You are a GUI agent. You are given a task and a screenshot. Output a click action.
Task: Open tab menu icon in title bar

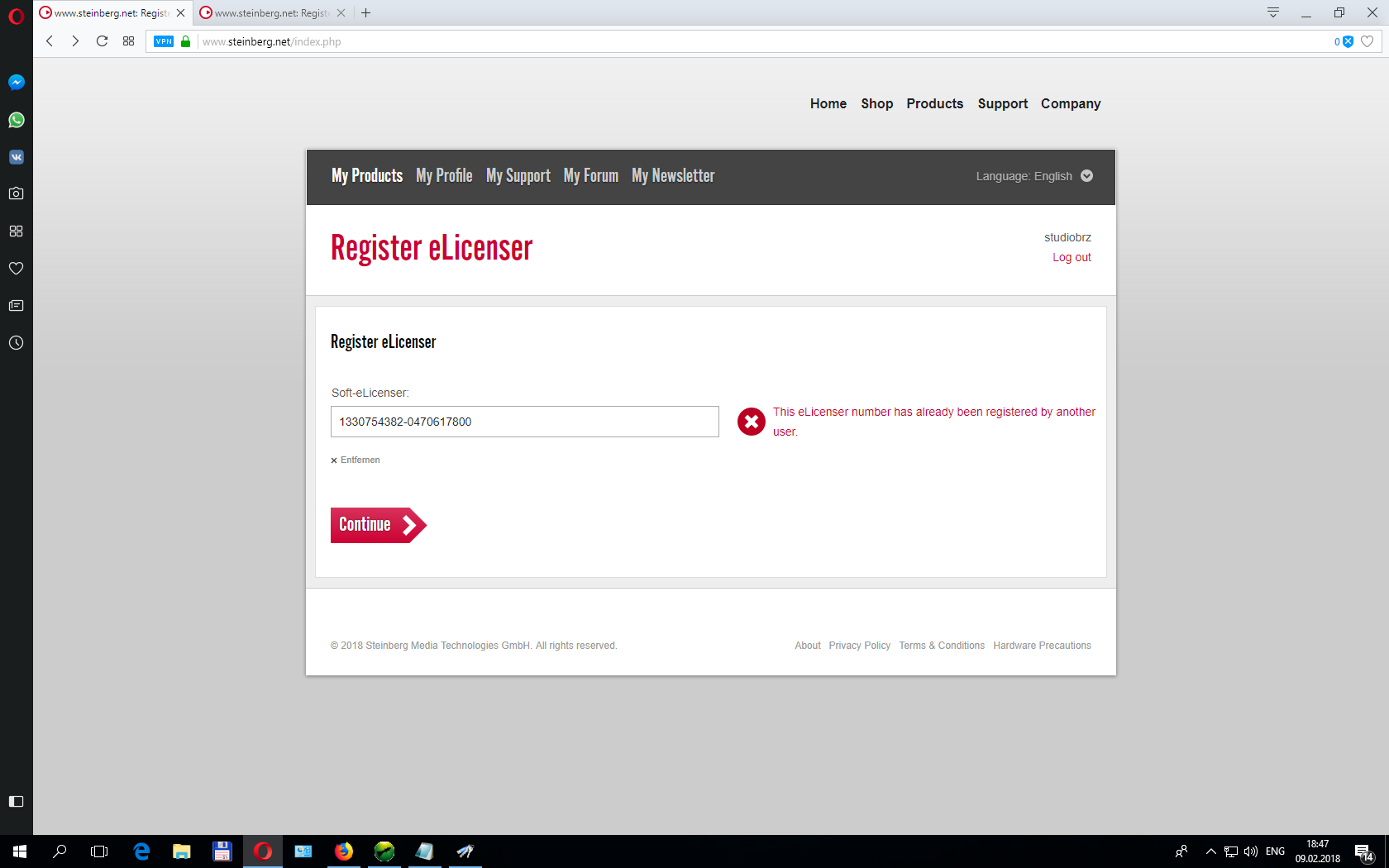1273,12
